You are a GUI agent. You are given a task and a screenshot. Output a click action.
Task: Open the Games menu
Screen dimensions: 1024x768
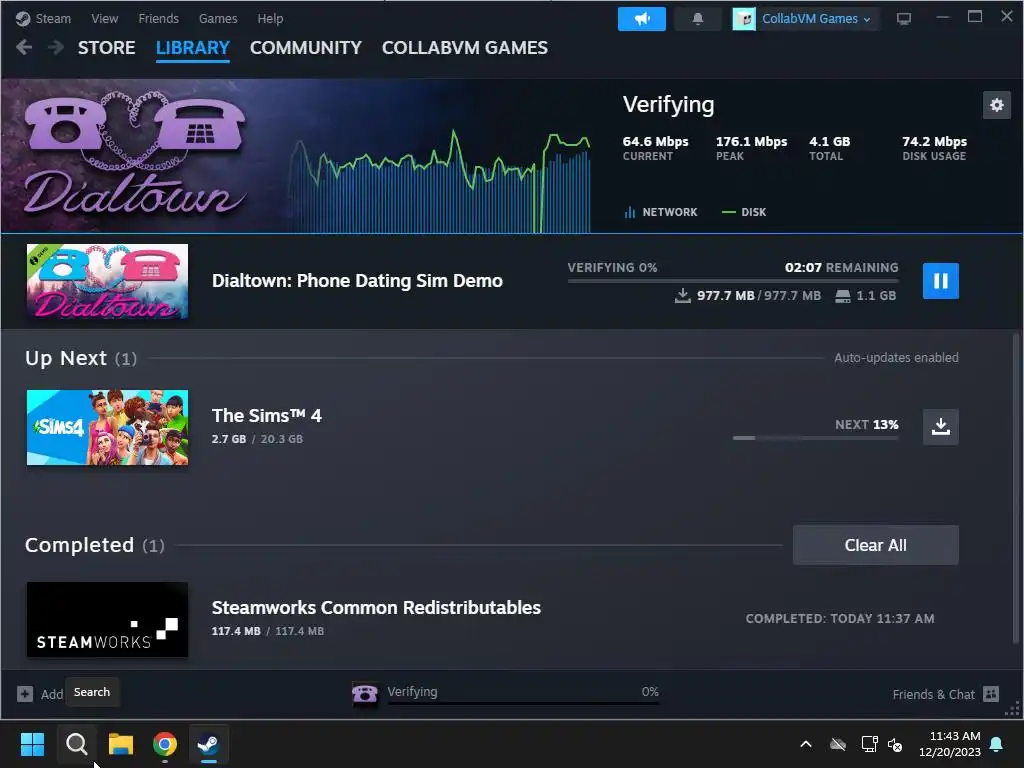coord(217,18)
